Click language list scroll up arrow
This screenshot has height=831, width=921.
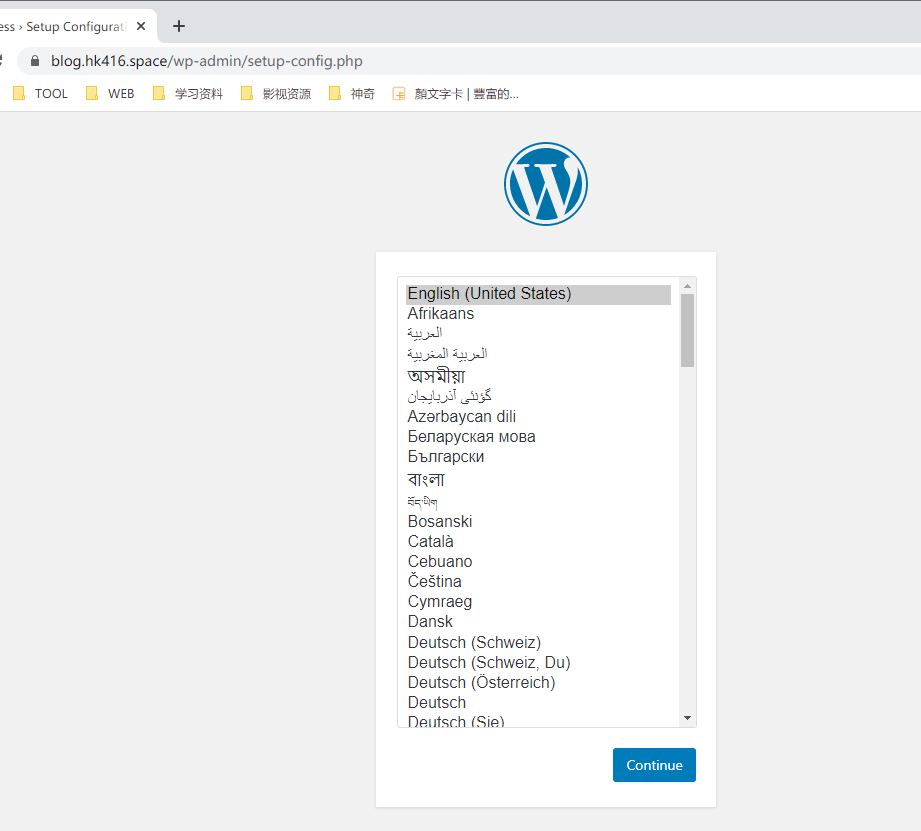coord(687,286)
